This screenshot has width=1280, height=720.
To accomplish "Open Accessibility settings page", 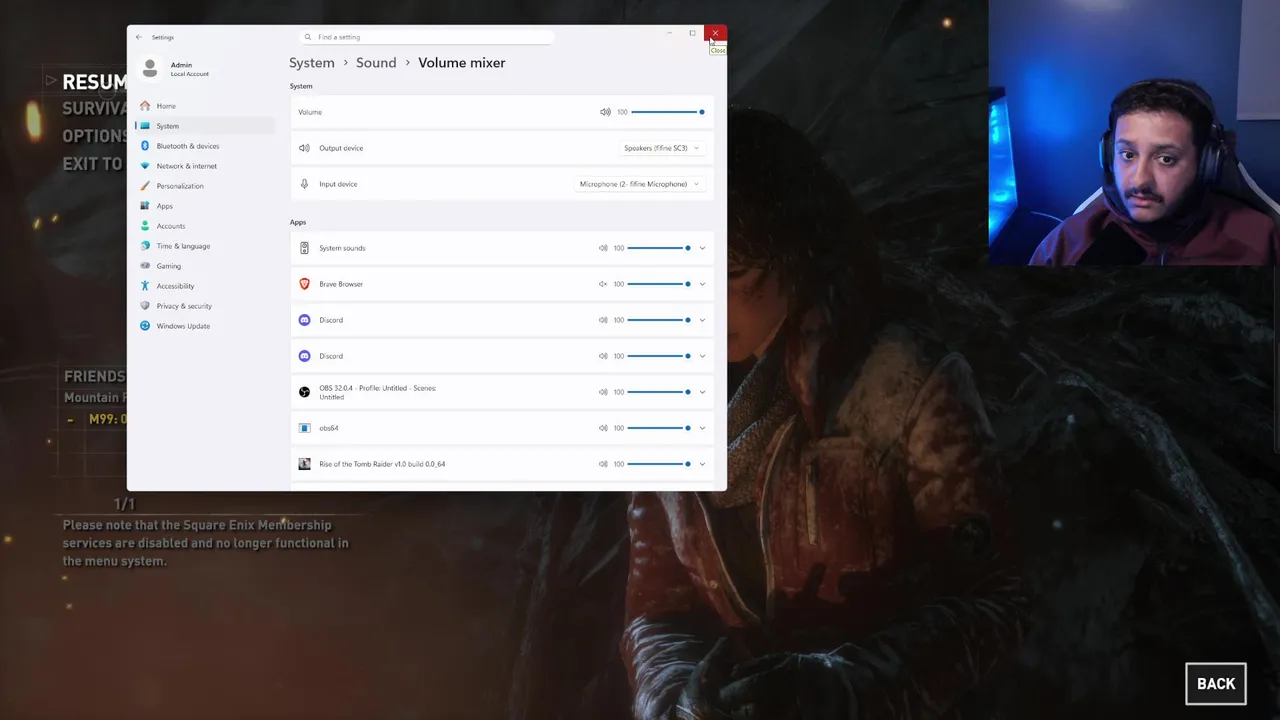I will pos(204,286).
